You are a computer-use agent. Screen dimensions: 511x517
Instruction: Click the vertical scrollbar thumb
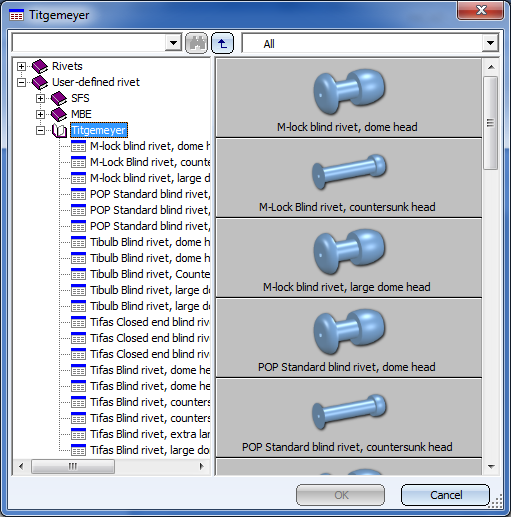click(491, 123)
